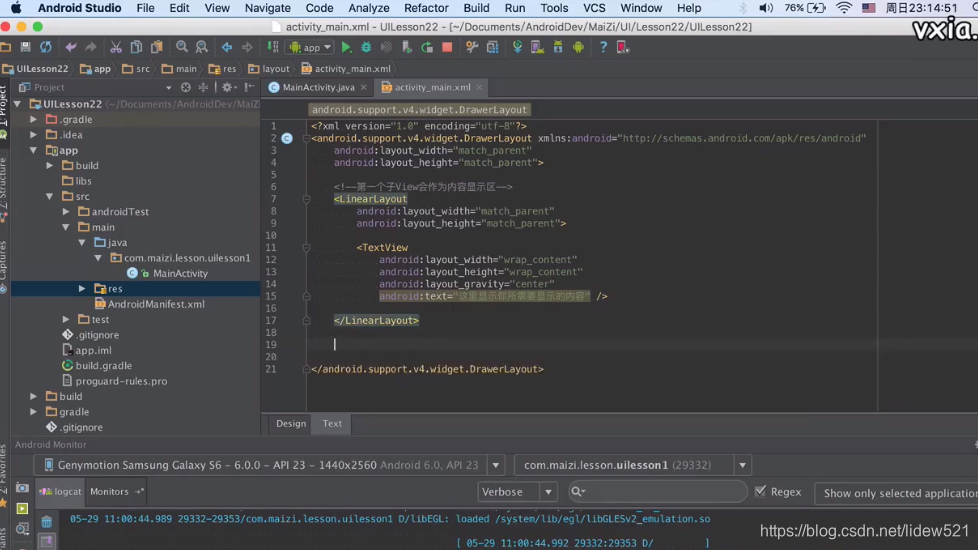Click the Replace magnifier icon
Screen dimensions: 978x550
201,47
